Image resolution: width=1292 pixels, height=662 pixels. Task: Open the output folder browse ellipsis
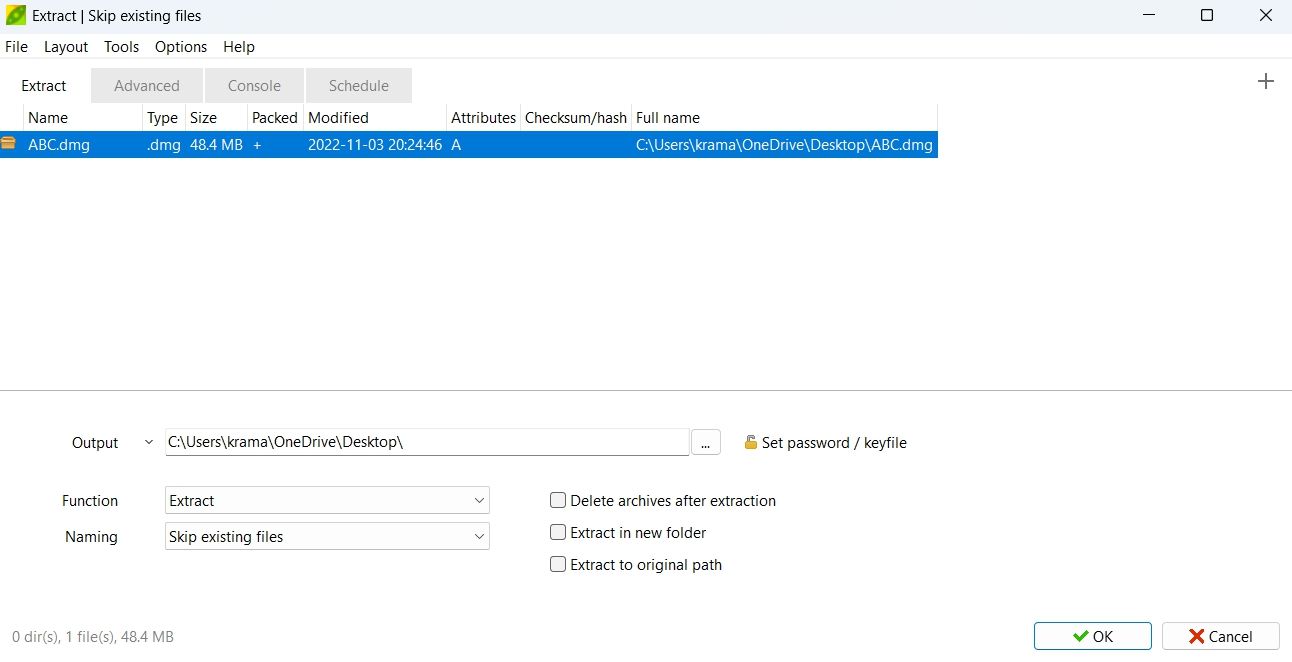(706, 441)
